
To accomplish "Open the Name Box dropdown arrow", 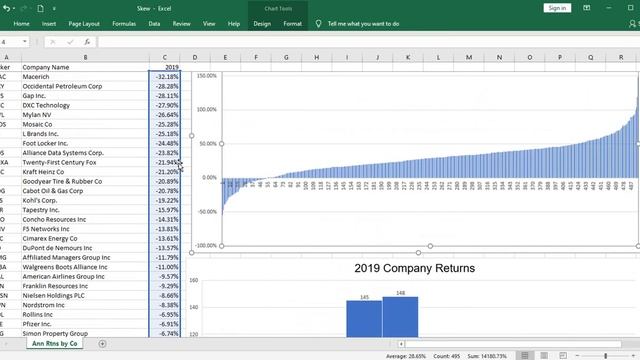I will pos(24,42).
